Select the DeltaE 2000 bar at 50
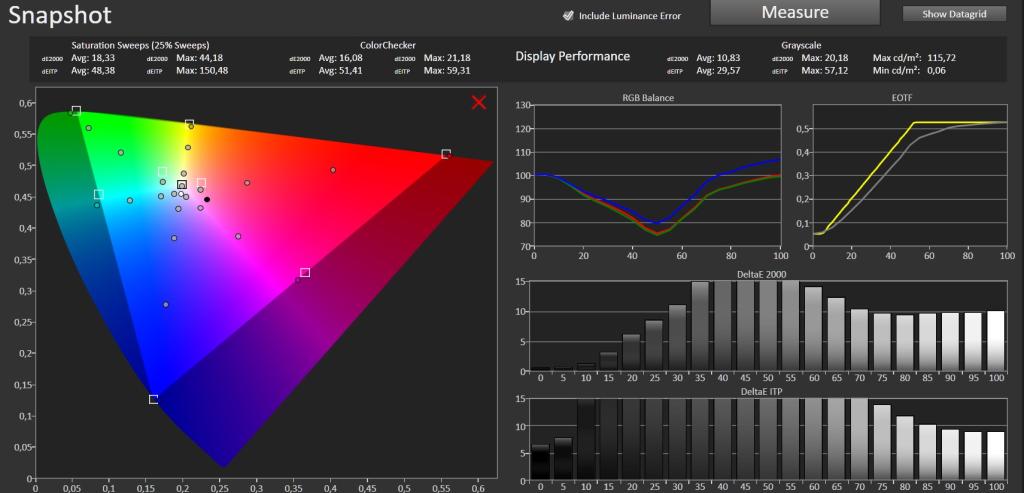This screenshot has height=493, width=1024. pyautogui.click(x=768, y=326)
